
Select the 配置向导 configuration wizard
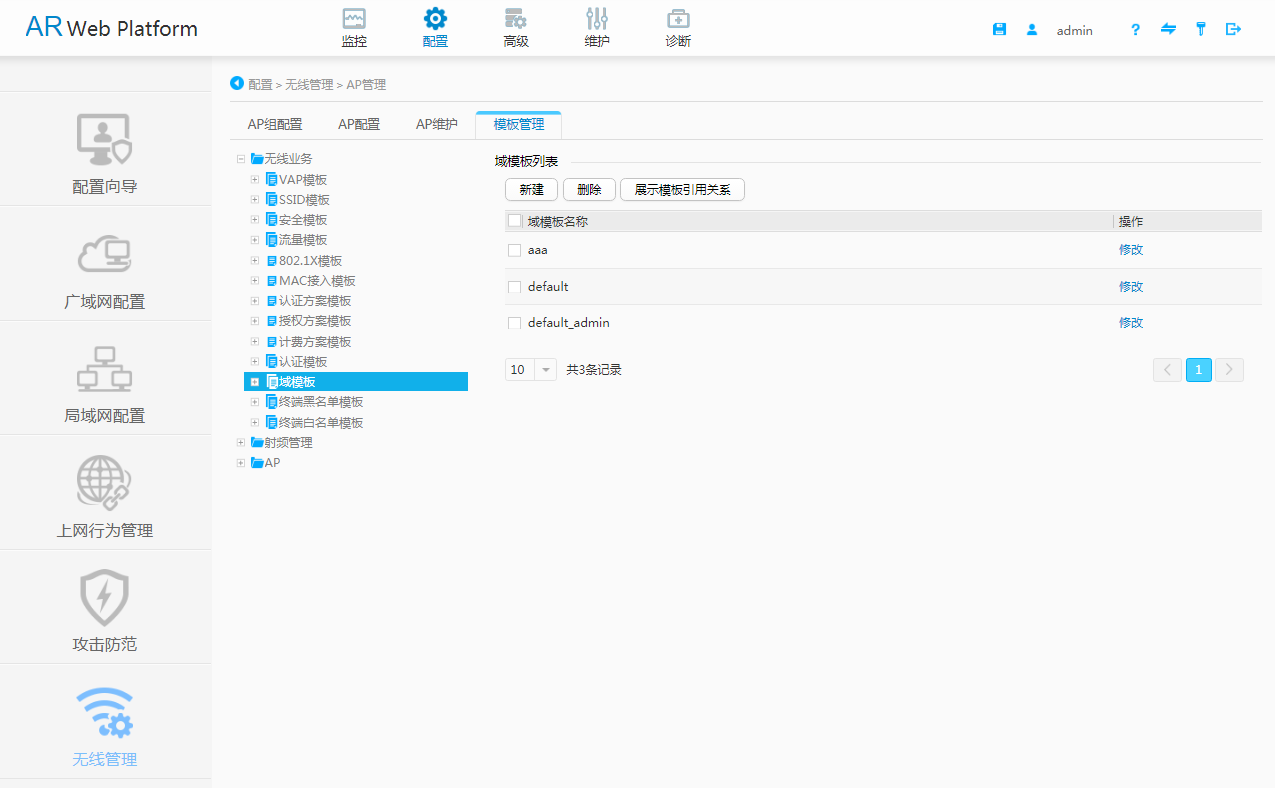[104, 152]
